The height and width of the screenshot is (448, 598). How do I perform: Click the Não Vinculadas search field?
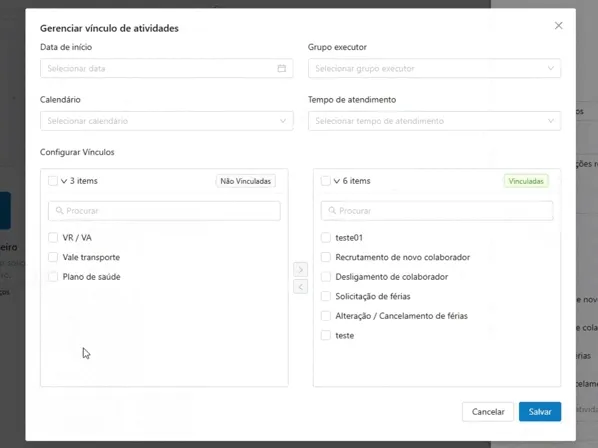164,211
